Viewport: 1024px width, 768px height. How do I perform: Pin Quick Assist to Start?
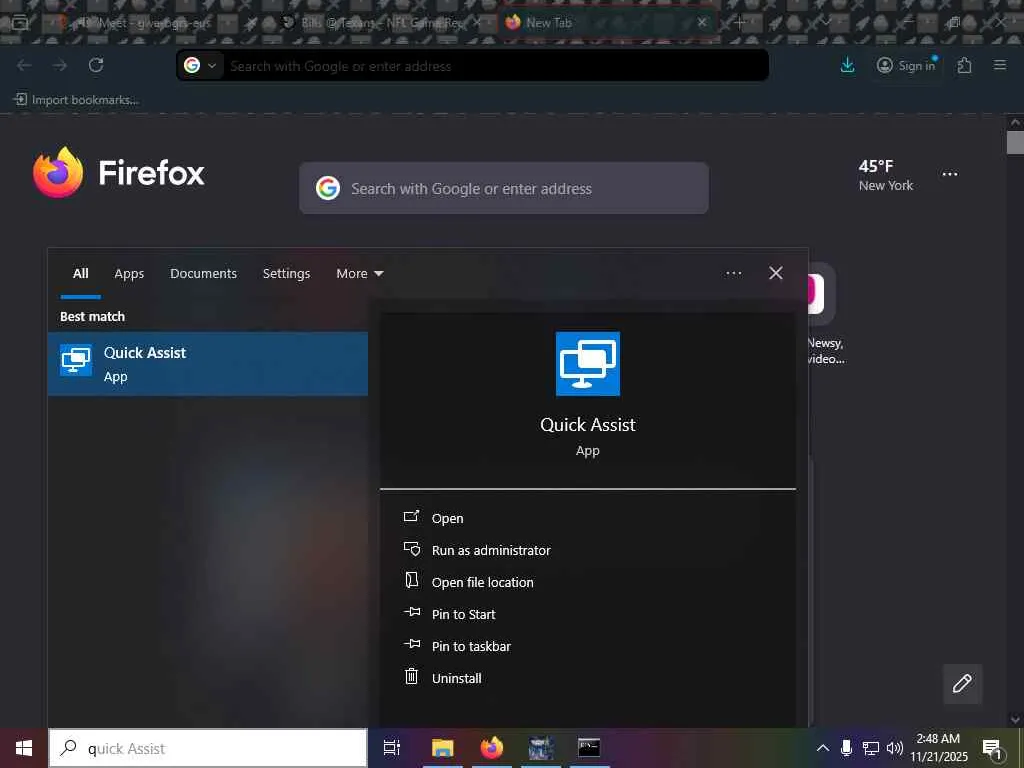[x=449, y=614]
